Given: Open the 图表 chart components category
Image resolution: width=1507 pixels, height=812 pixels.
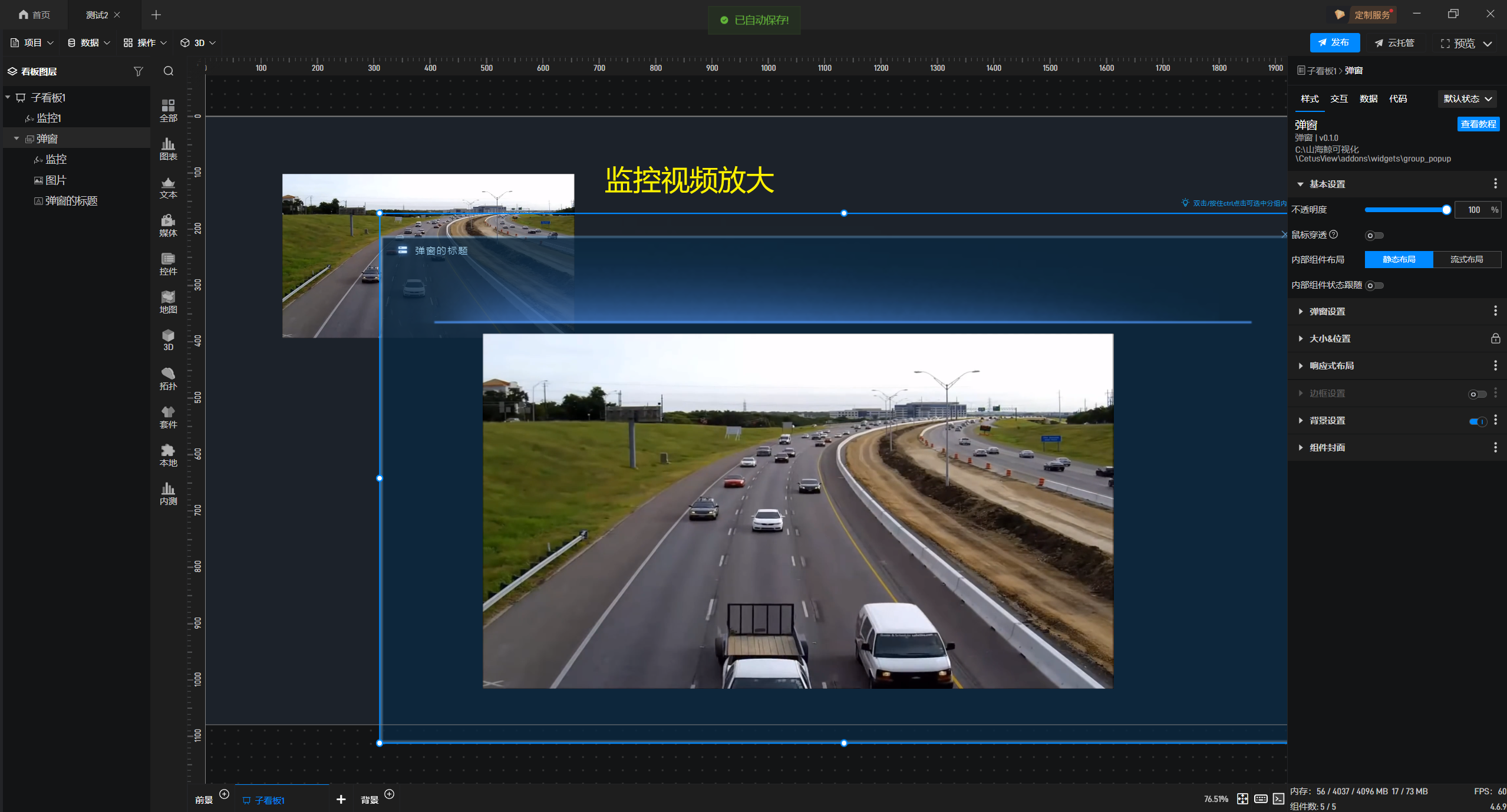Looking at the screenshot, I should [168, 148].
